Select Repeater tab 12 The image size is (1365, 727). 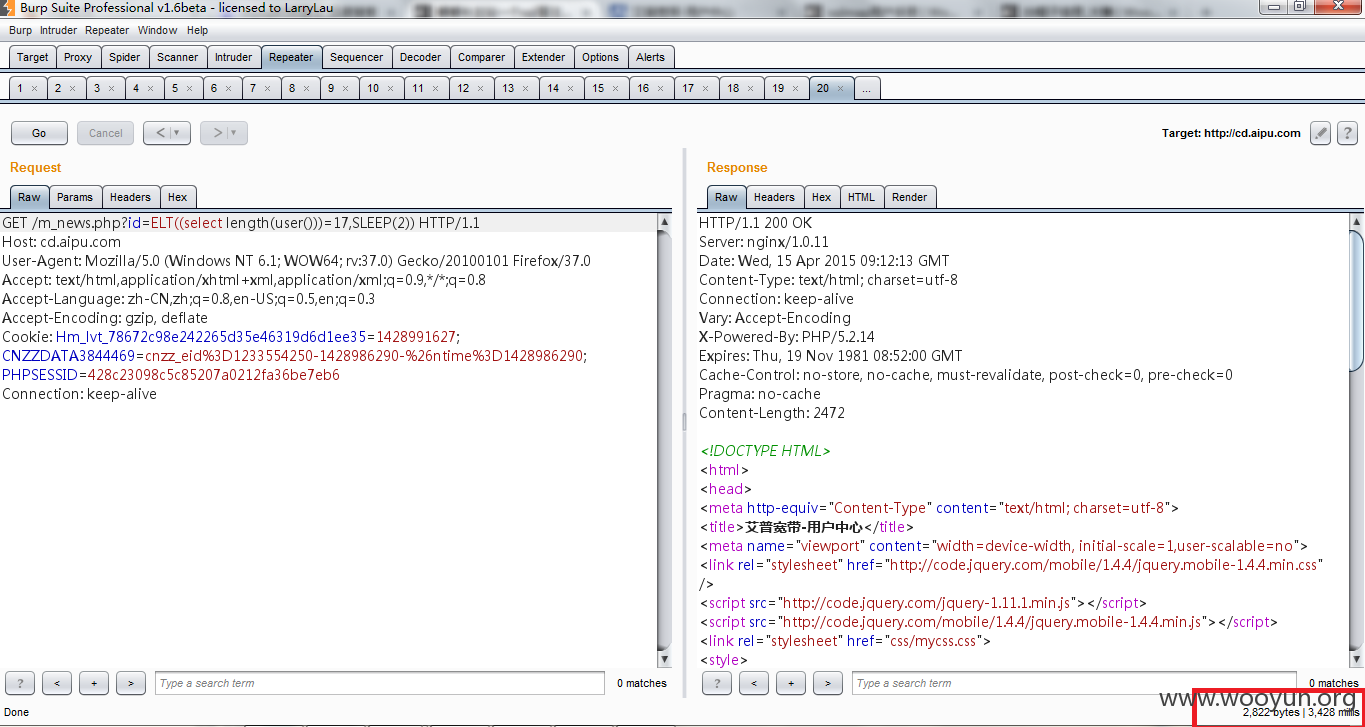(470, 89)
